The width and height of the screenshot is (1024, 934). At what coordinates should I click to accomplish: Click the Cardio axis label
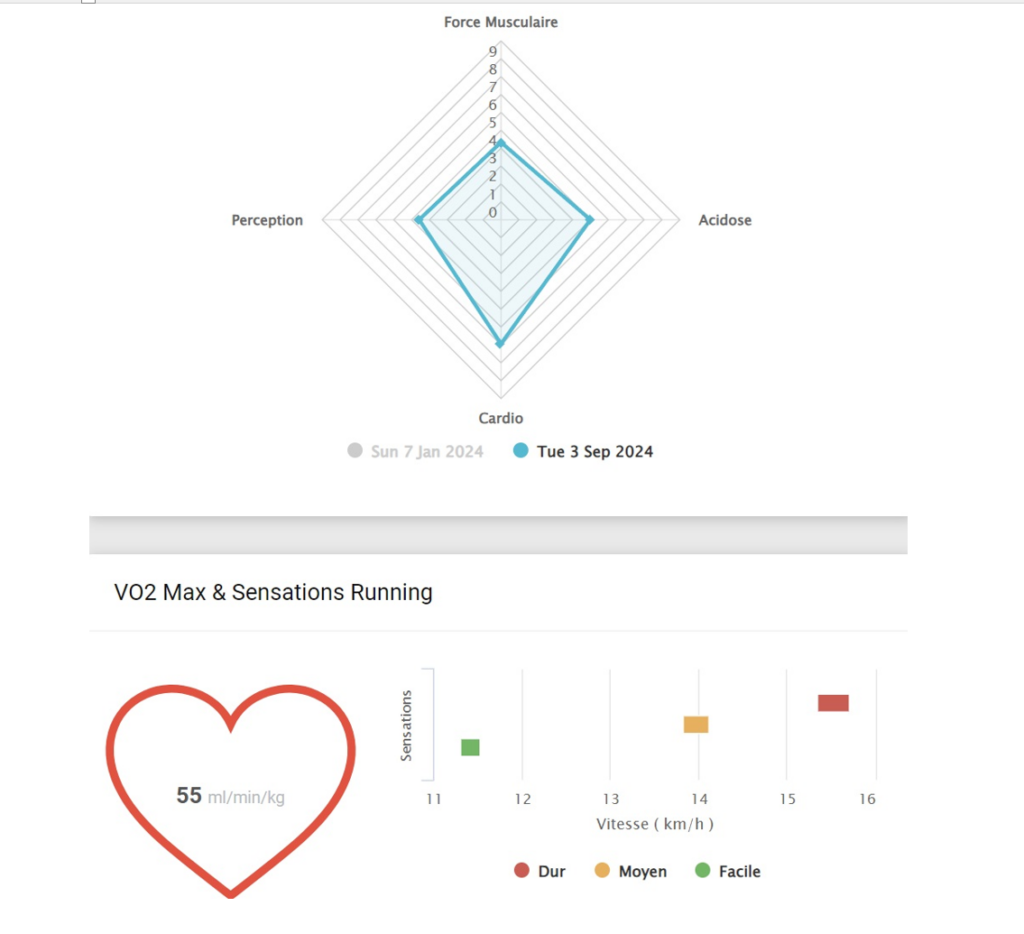[501, 418]
